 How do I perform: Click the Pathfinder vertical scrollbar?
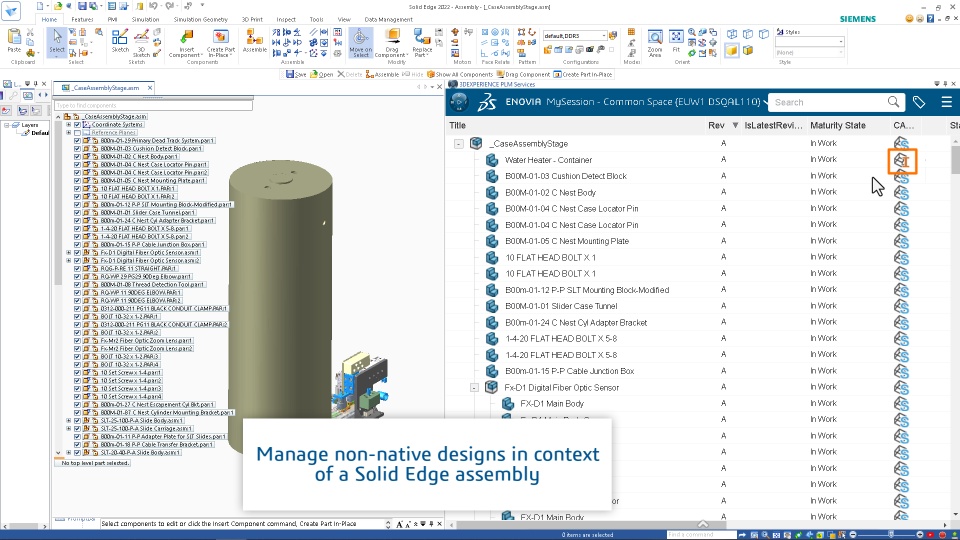point(58,202)
